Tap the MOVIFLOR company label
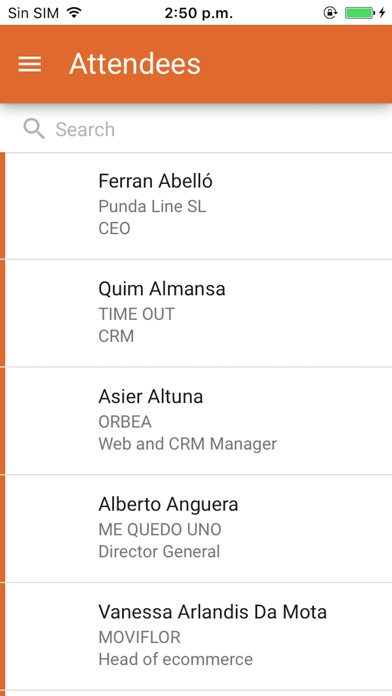Image resolution: width=392 pixels, height=696 pixels. click(x=139, y=637)
